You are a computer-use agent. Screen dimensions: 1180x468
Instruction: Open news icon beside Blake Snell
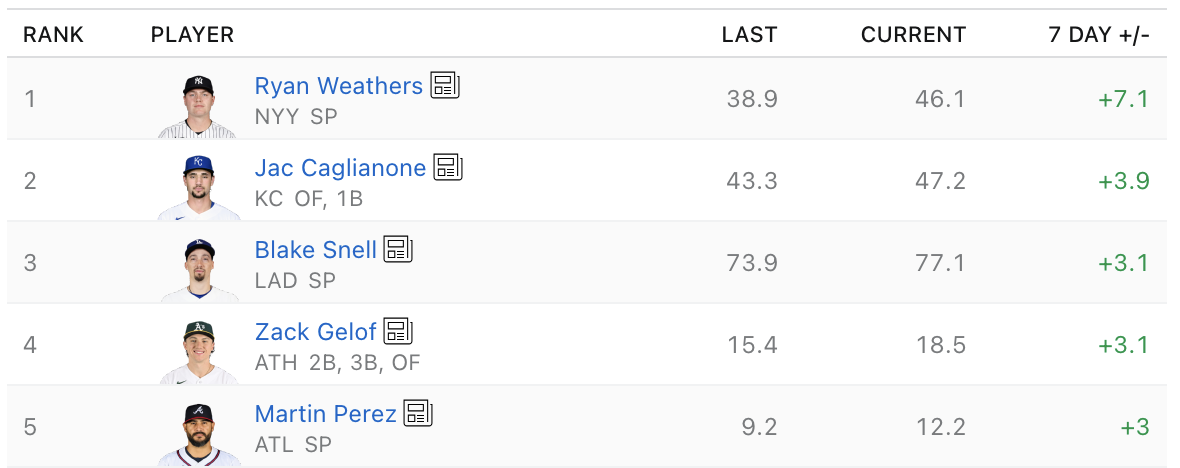click(x=398, y=249)
